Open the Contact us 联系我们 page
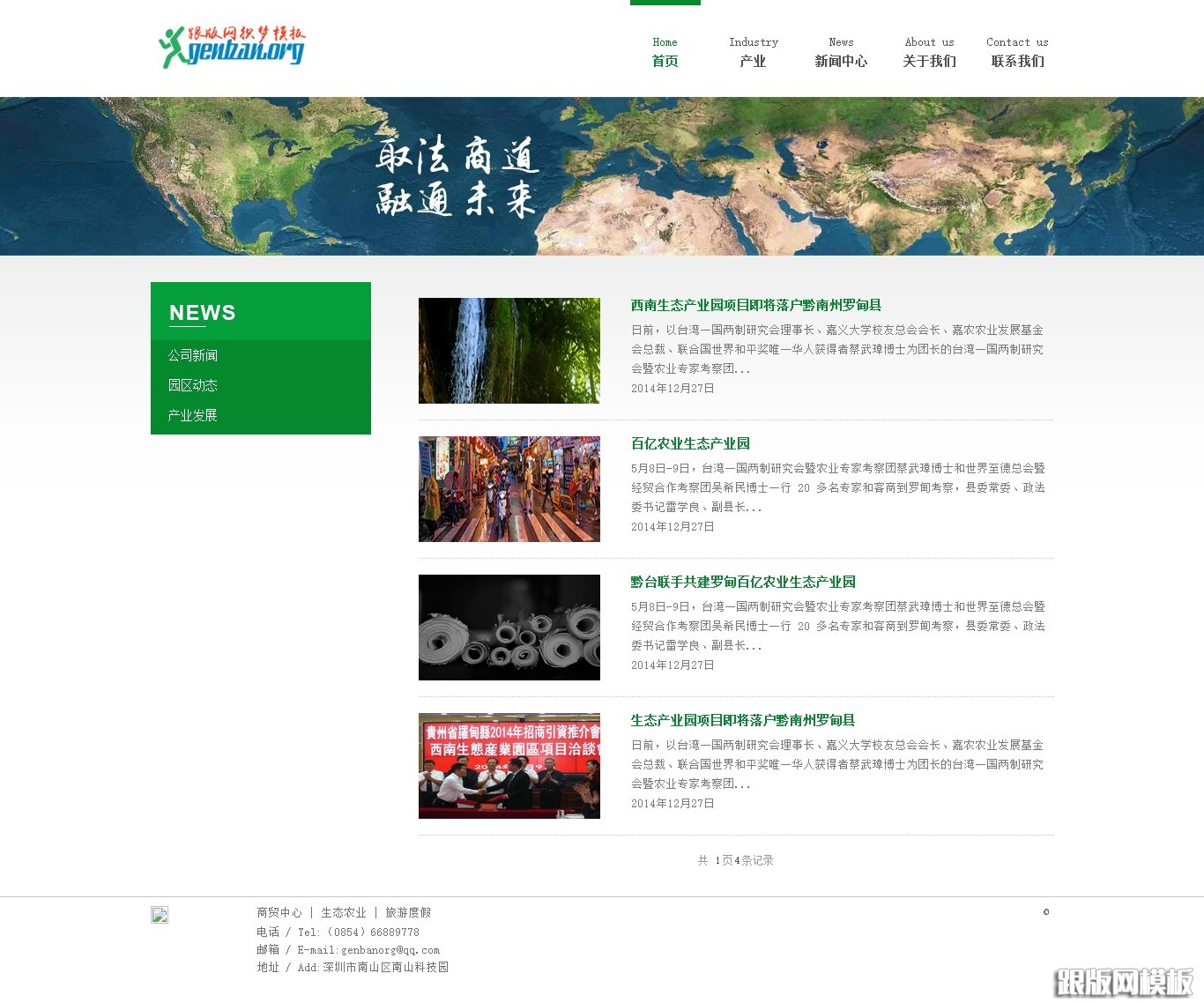Viewport: 1204px width, 1003px height. coord(1017,53)
